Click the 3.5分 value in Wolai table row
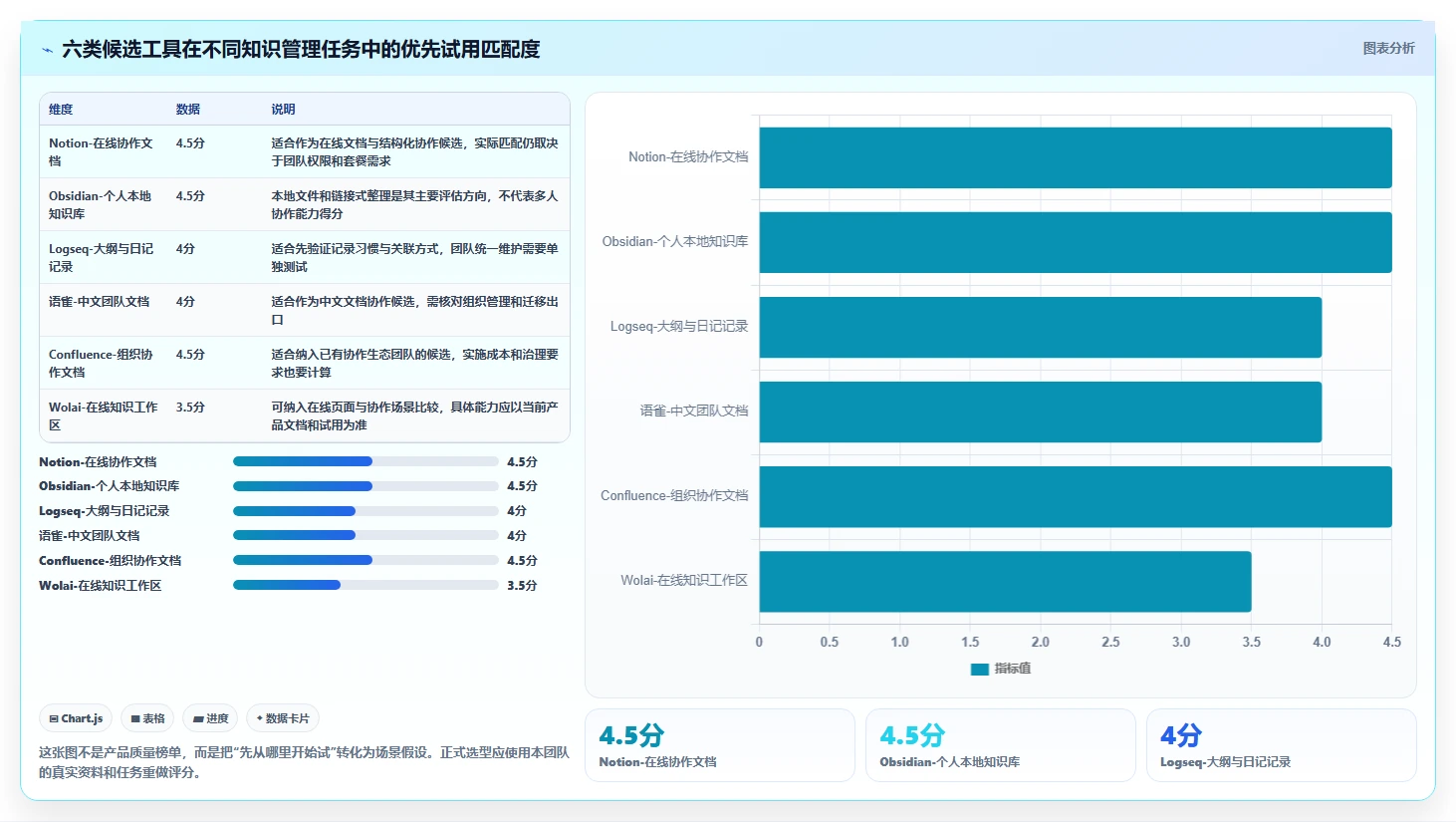The height and width of the screenshot is (822, 1456). (x=190, y=408)
